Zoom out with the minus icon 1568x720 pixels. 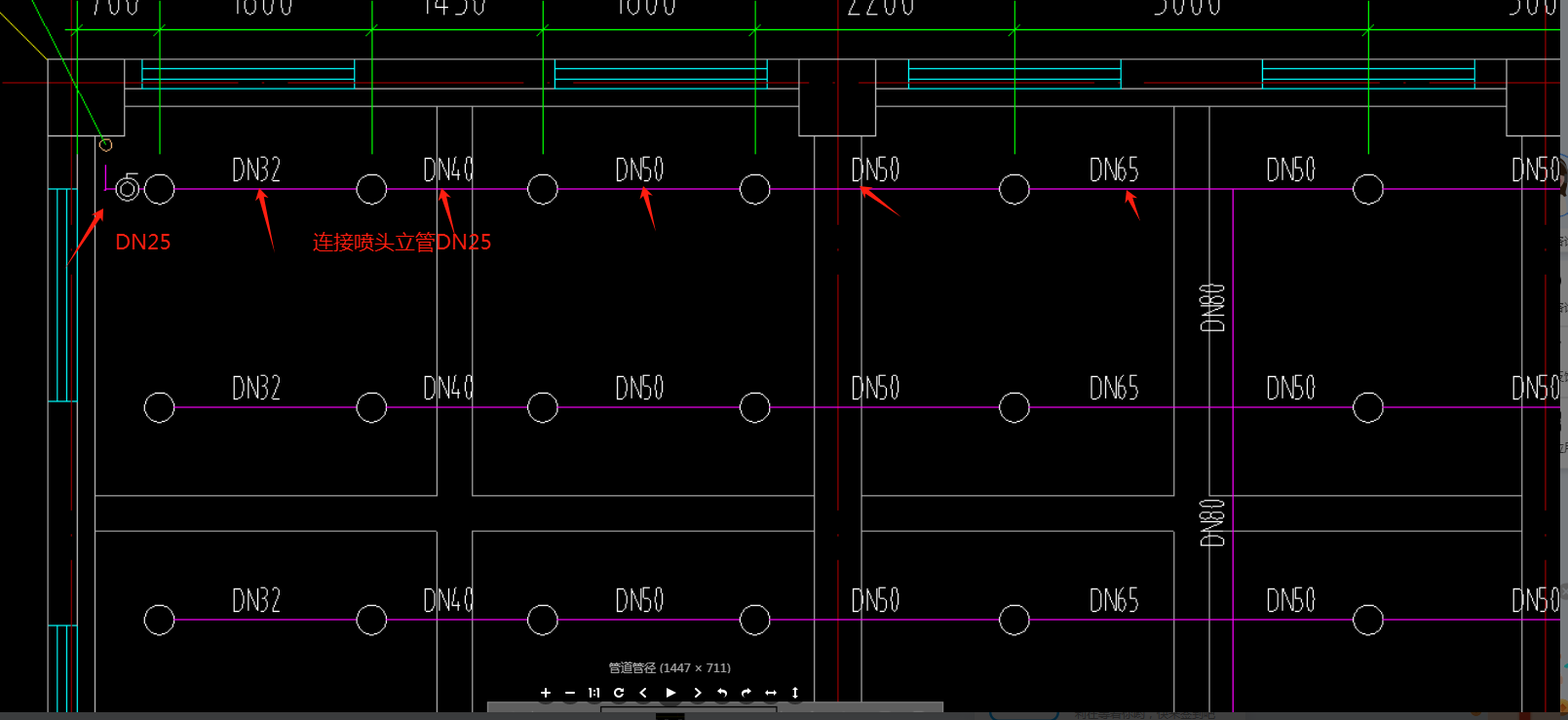(570, 693)
